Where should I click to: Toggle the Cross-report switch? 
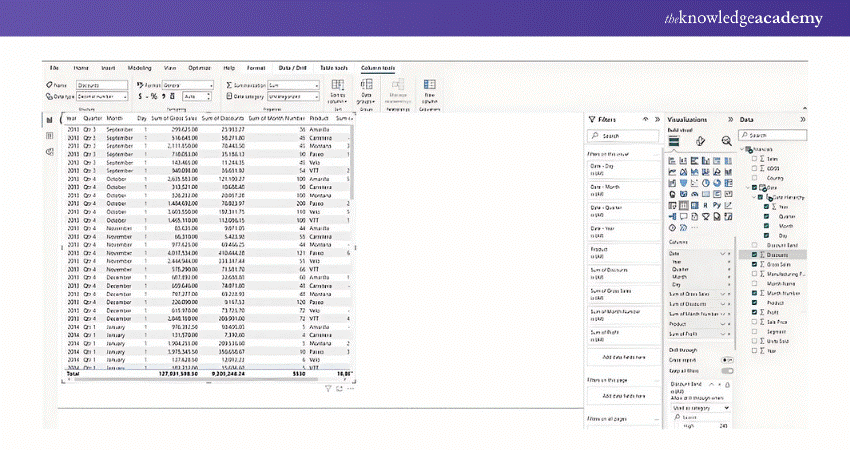coord(727,359)
